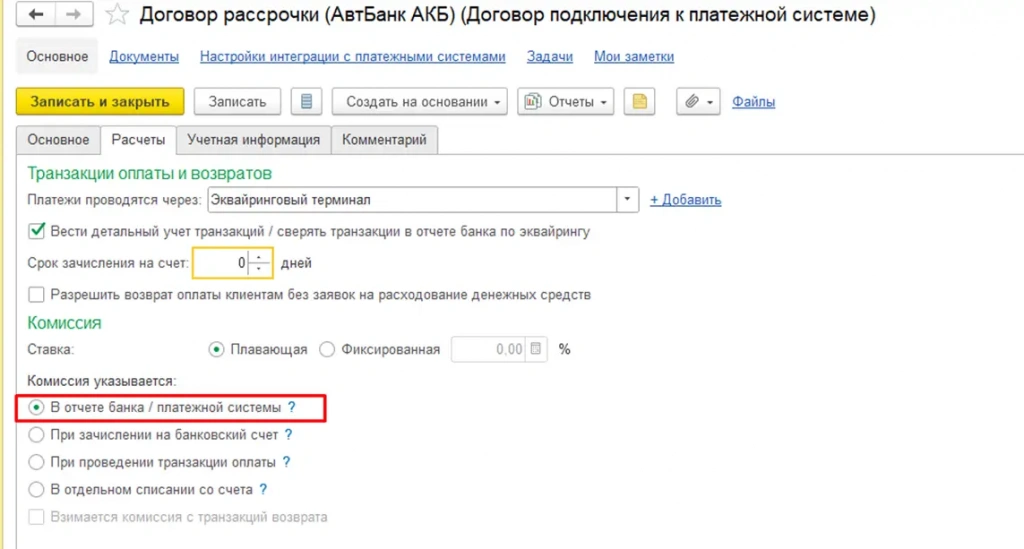This screenshot has height=549, width=1024.
Task: Open Настройки интеграции с платежными системами
Action: (x=353, y=57)
